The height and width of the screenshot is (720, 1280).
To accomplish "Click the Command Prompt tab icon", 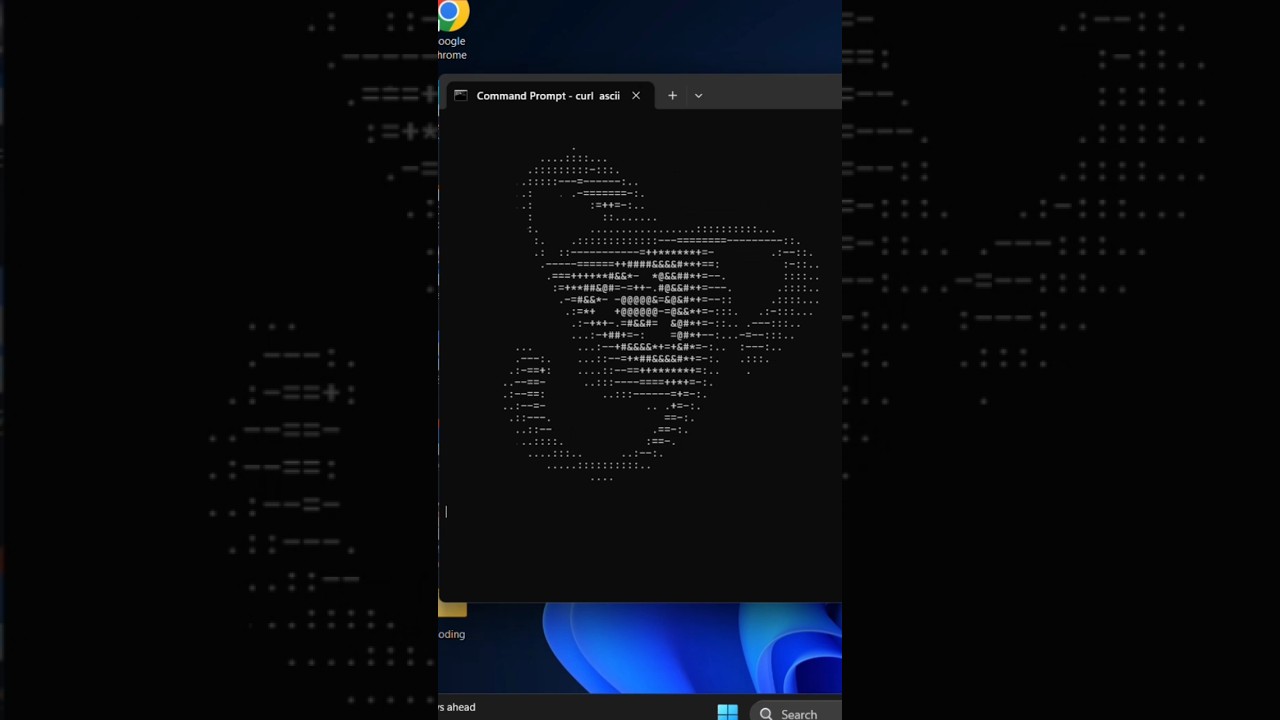I will pos(461,96).
